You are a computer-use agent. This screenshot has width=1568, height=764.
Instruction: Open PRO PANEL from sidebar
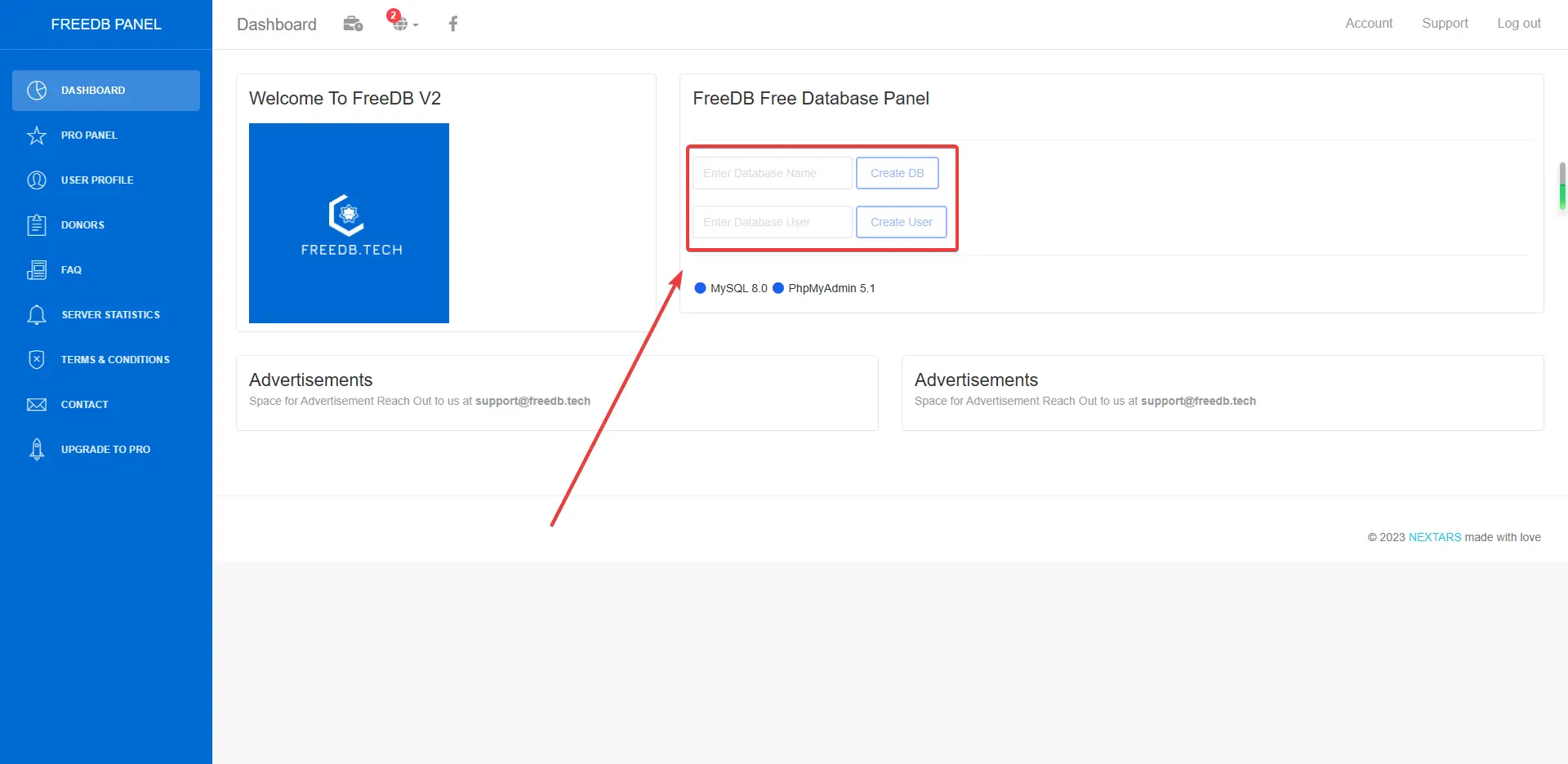click(106, 135)
